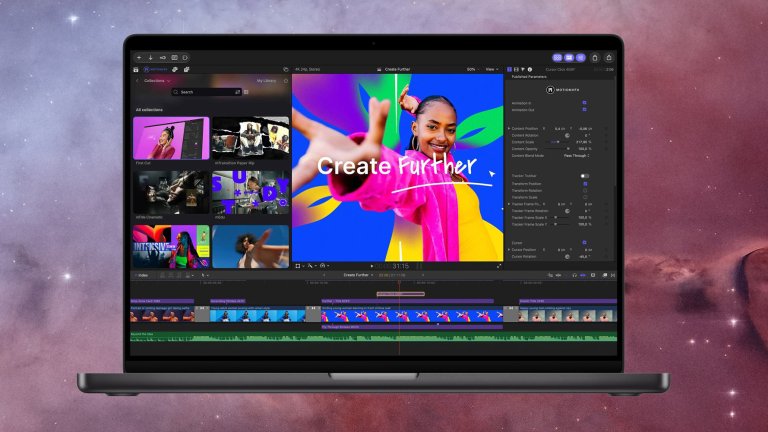The width and height of the screenshot is (768, 432).
Task: Open the Content Blend Mode Pass Through dropdown
Action: click(576, 156)
